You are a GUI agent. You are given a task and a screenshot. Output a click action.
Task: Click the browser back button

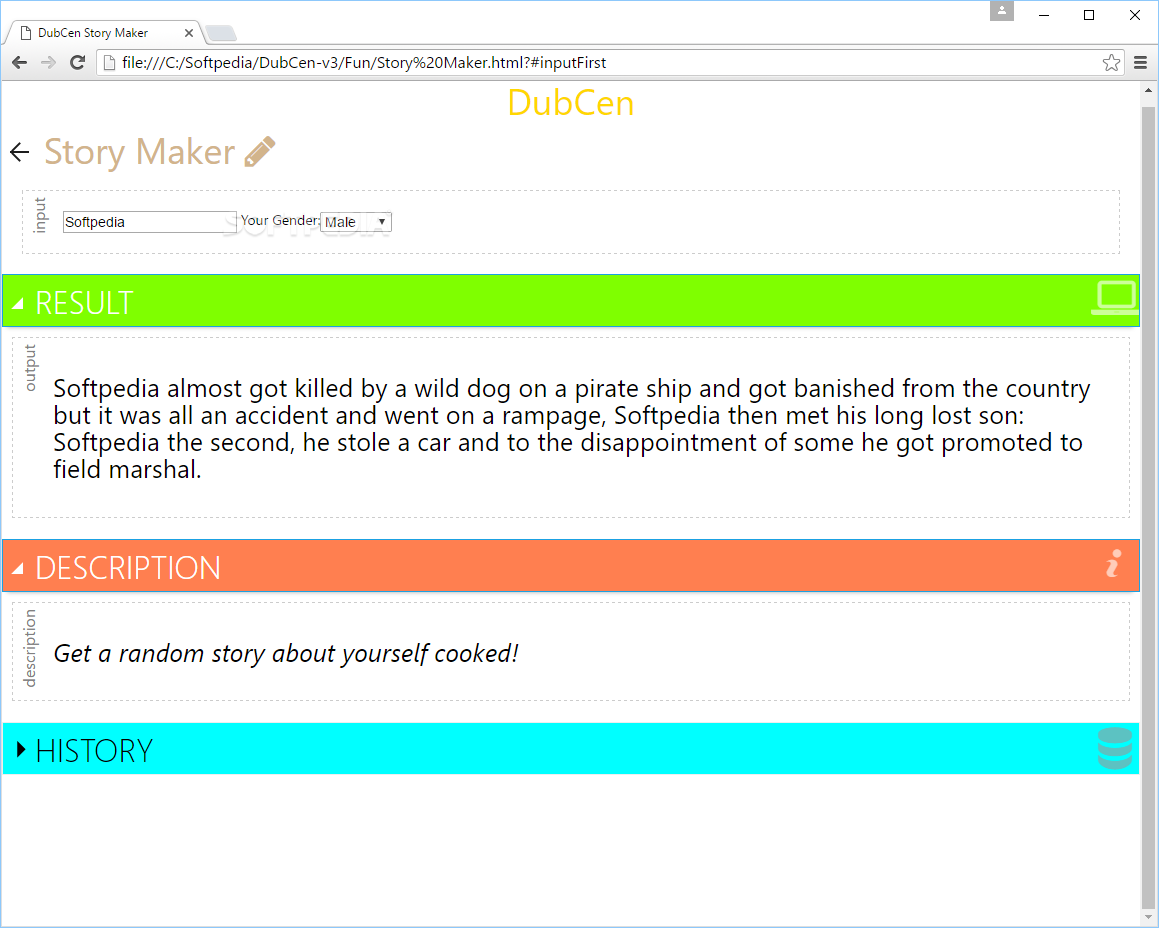click(x=20, y=63)
